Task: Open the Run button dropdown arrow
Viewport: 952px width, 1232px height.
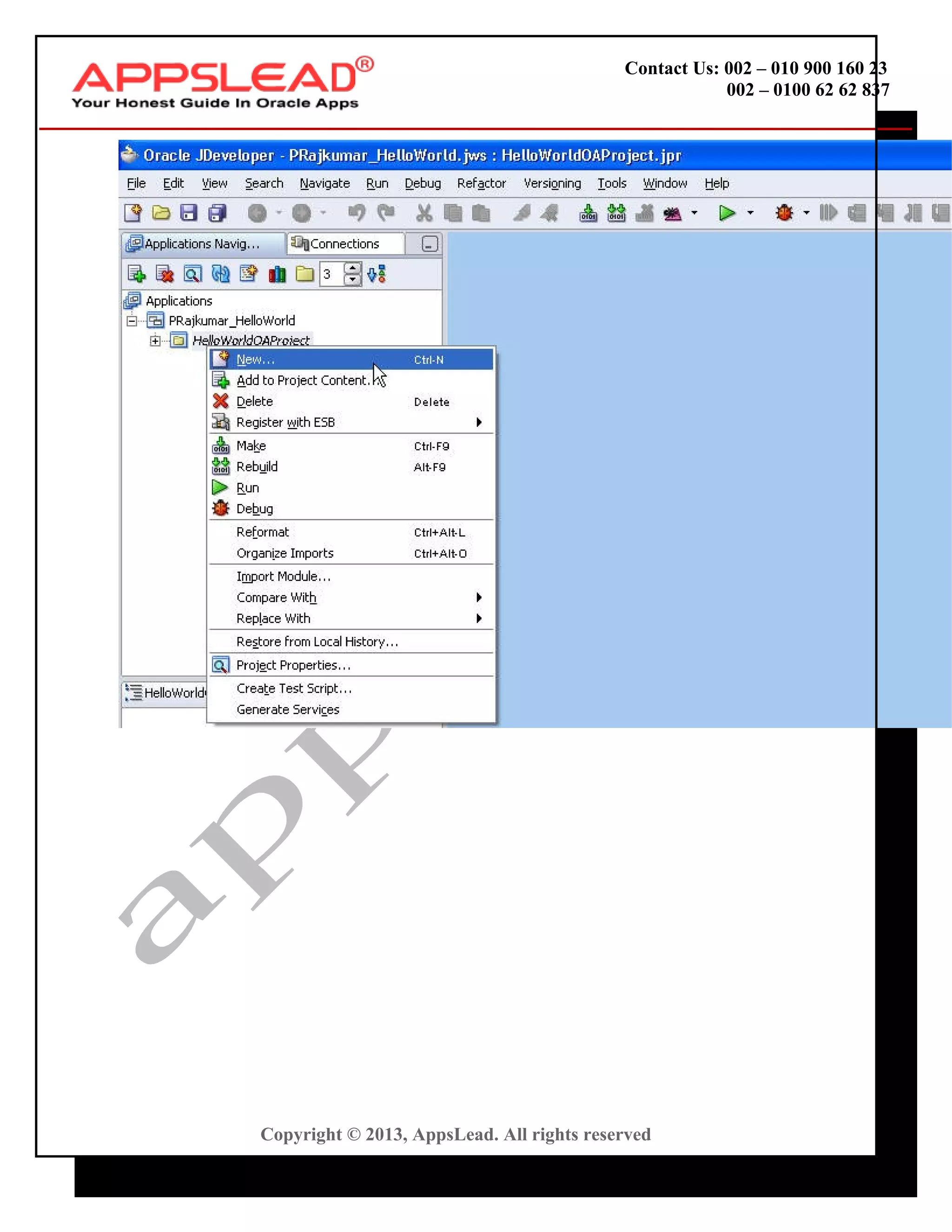Action: pyautogui.click(x=750, y=213)
